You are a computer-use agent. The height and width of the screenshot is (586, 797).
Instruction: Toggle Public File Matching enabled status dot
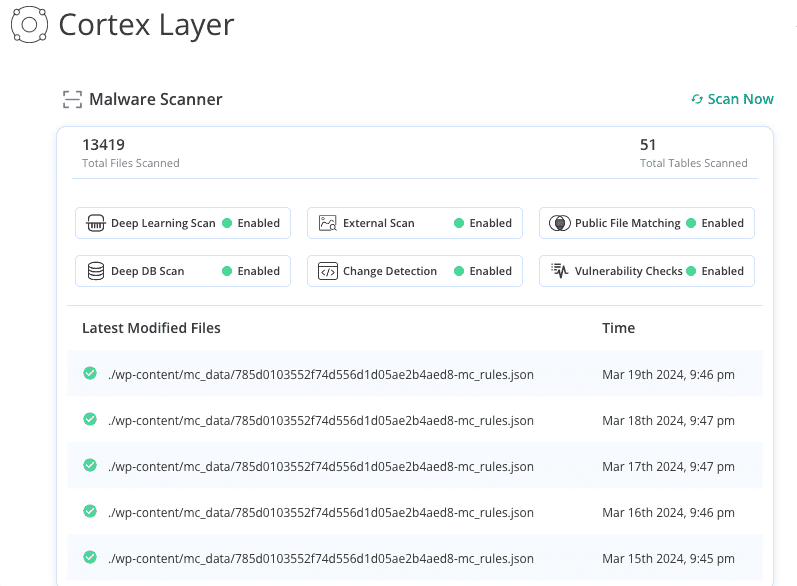tap(691, 223)
